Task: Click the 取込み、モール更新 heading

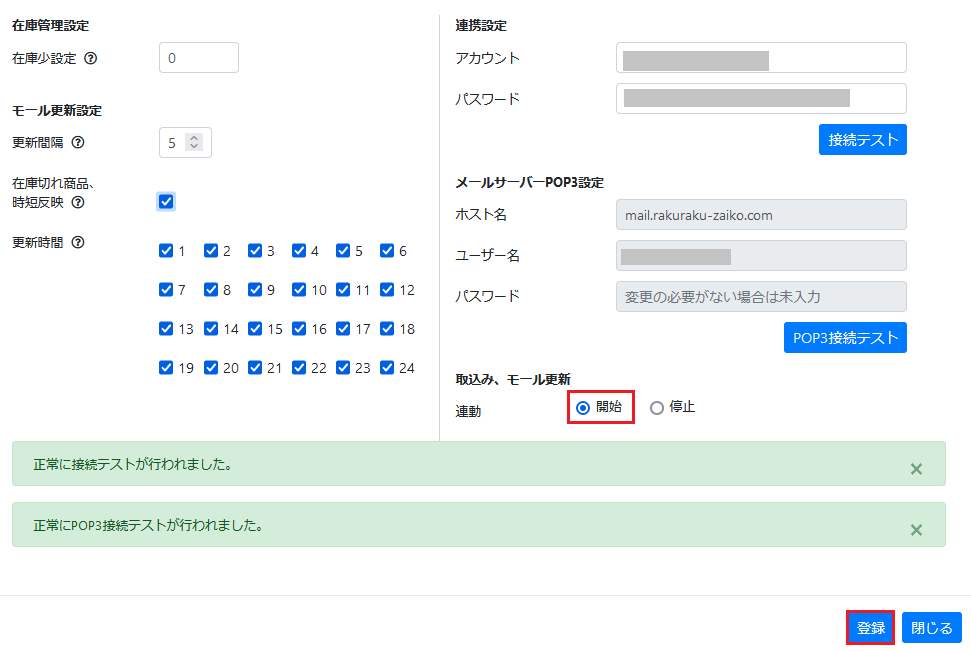Action: click(x=513, y=379)
